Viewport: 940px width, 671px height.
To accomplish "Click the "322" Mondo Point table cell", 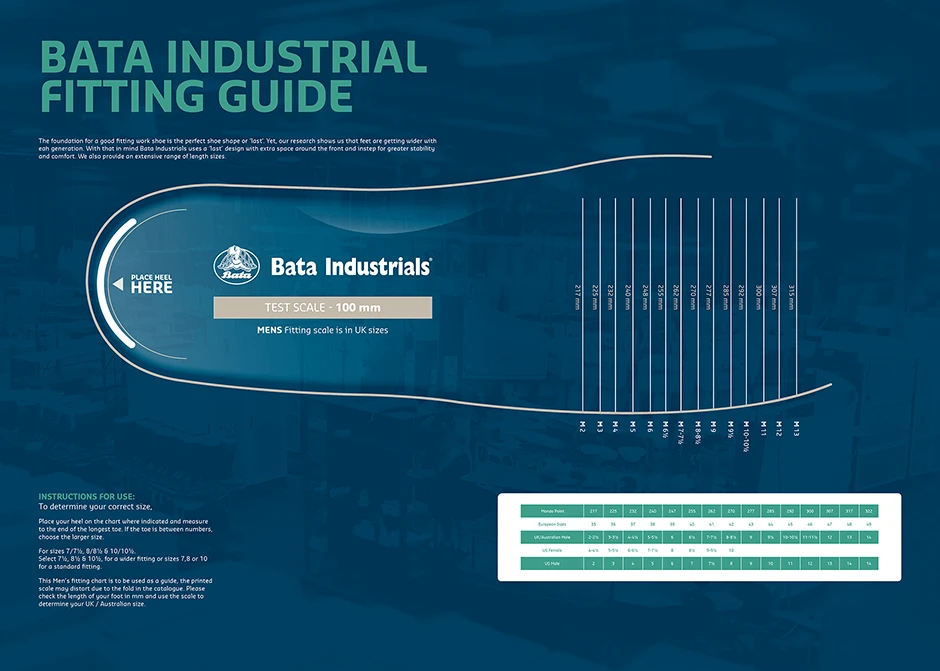I will tap(869, 511).
